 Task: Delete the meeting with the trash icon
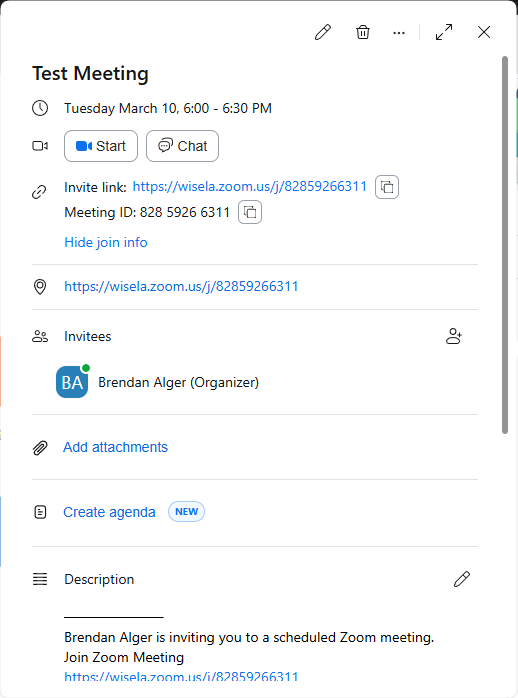[x=363, y=32]
